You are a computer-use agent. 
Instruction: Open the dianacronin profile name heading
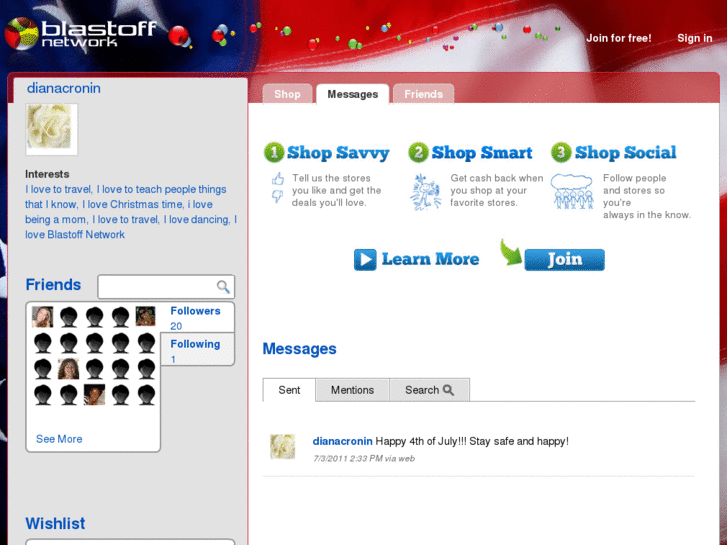64,88
